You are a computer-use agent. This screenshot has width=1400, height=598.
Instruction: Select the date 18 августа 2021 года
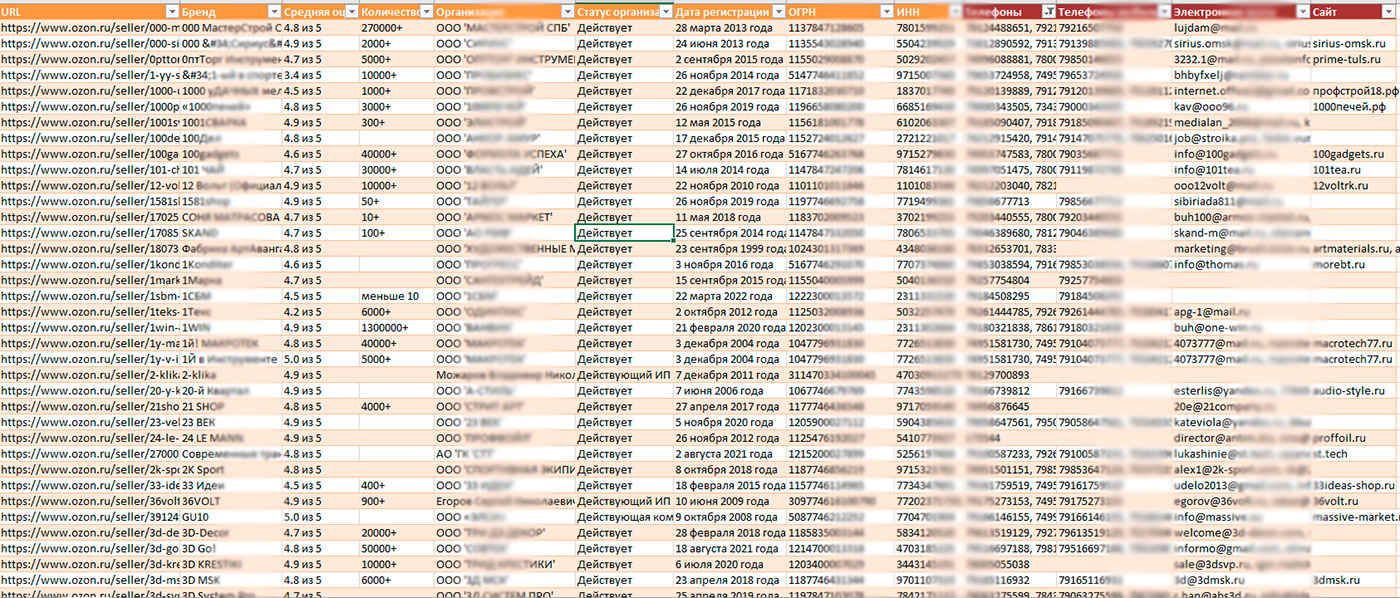point(731,547)
